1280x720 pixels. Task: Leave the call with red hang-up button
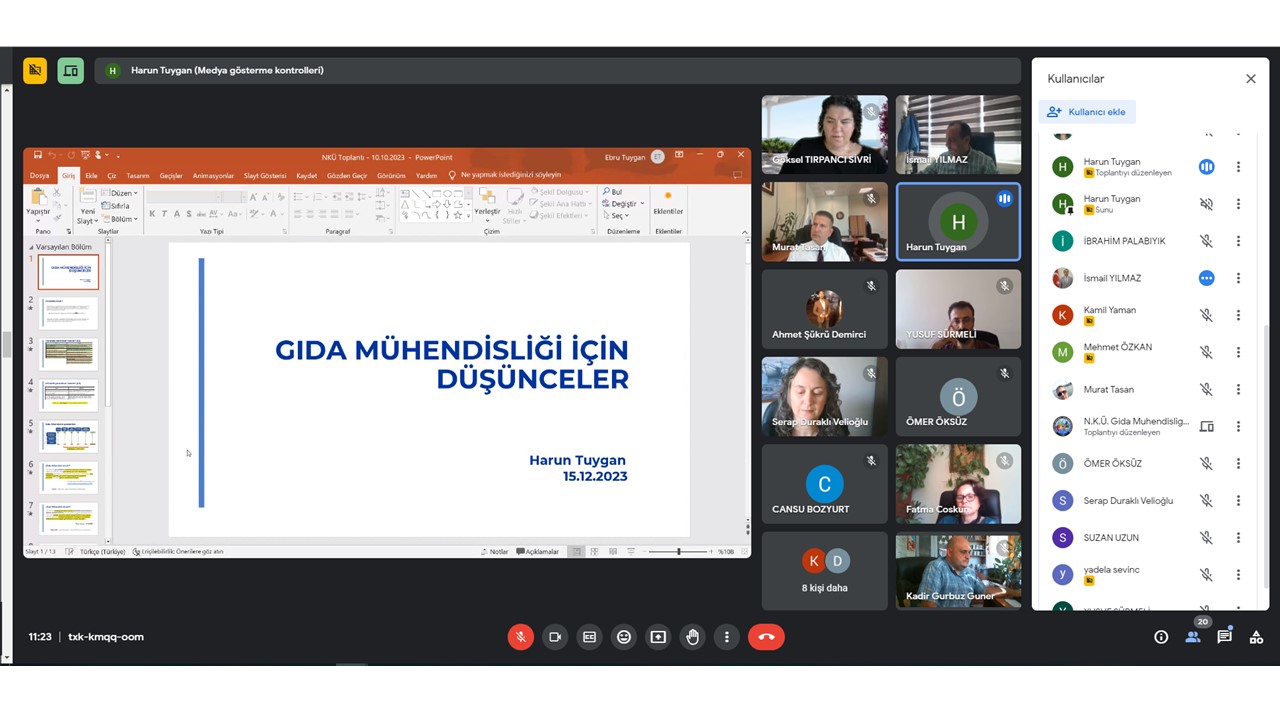click(x=766, y=637)
